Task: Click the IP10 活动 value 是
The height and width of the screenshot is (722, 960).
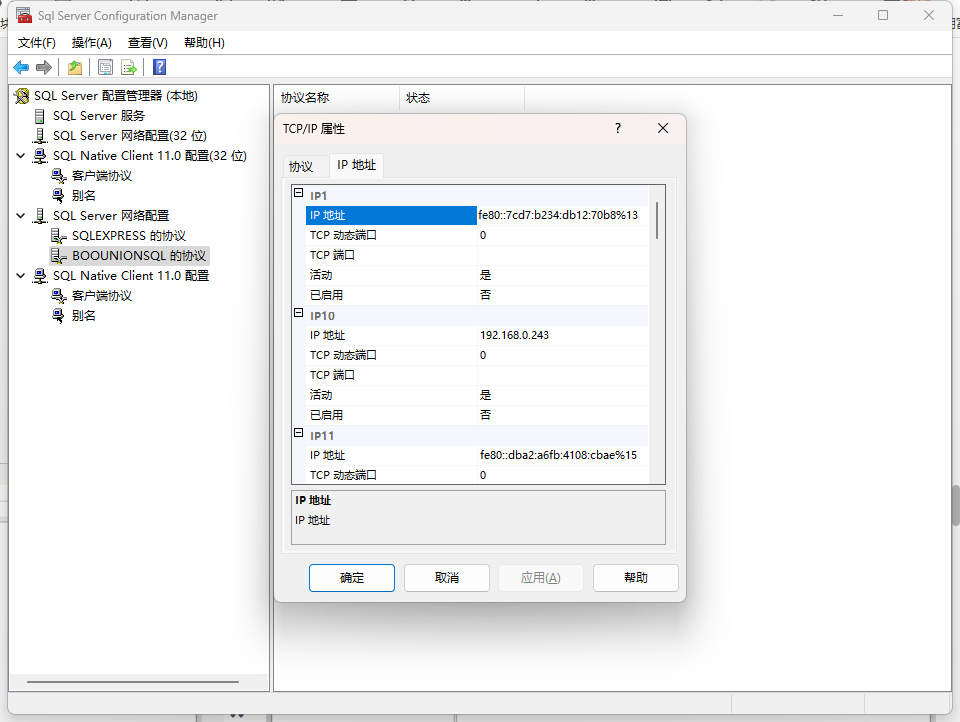Action: [486, 396]
